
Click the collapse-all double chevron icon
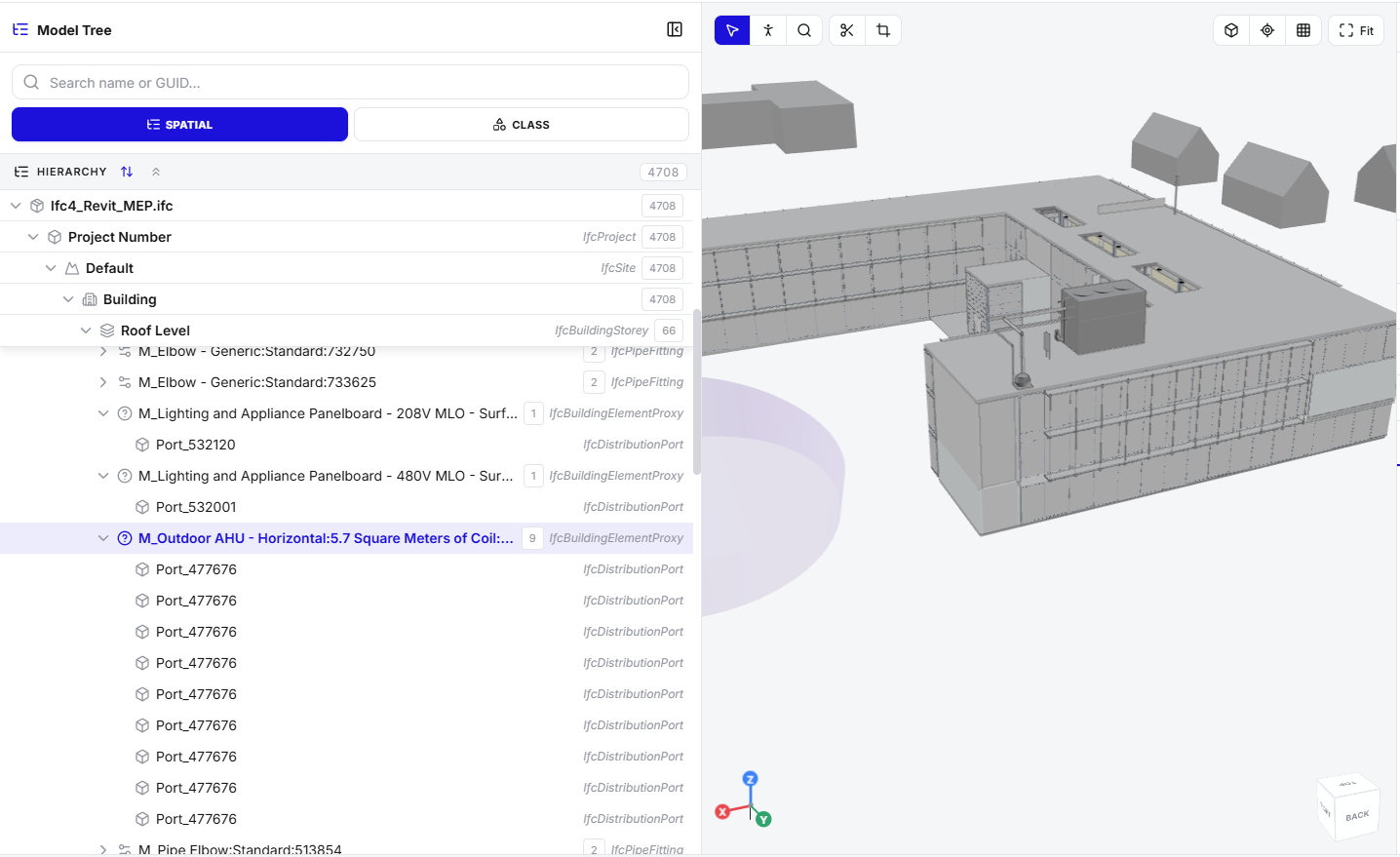point(156,172)
